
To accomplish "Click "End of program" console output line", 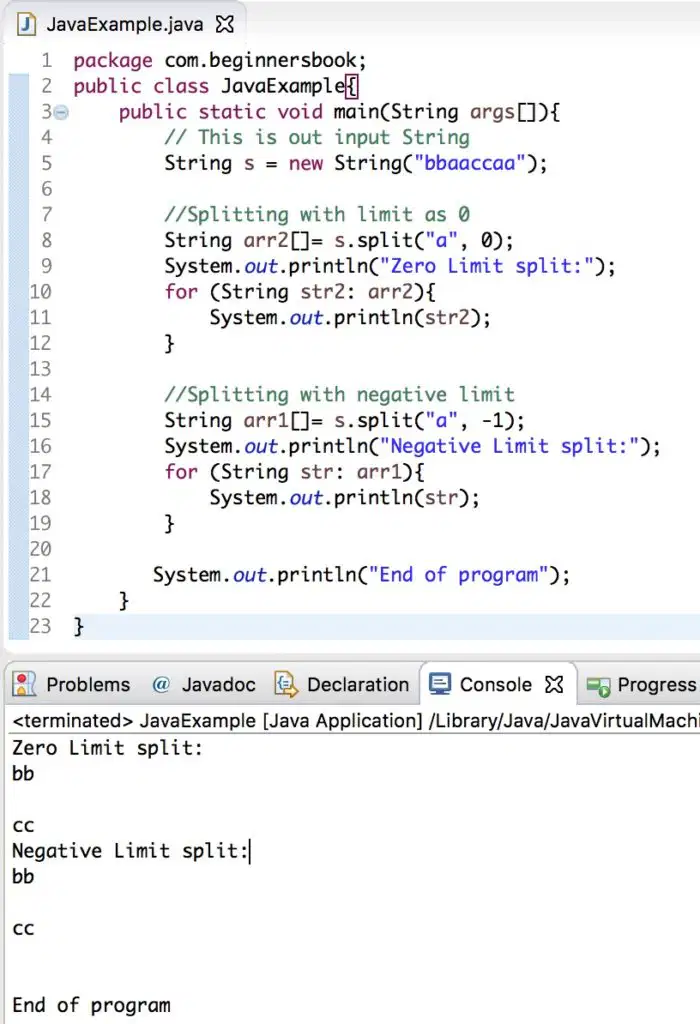I will (x=91, y=1005).
